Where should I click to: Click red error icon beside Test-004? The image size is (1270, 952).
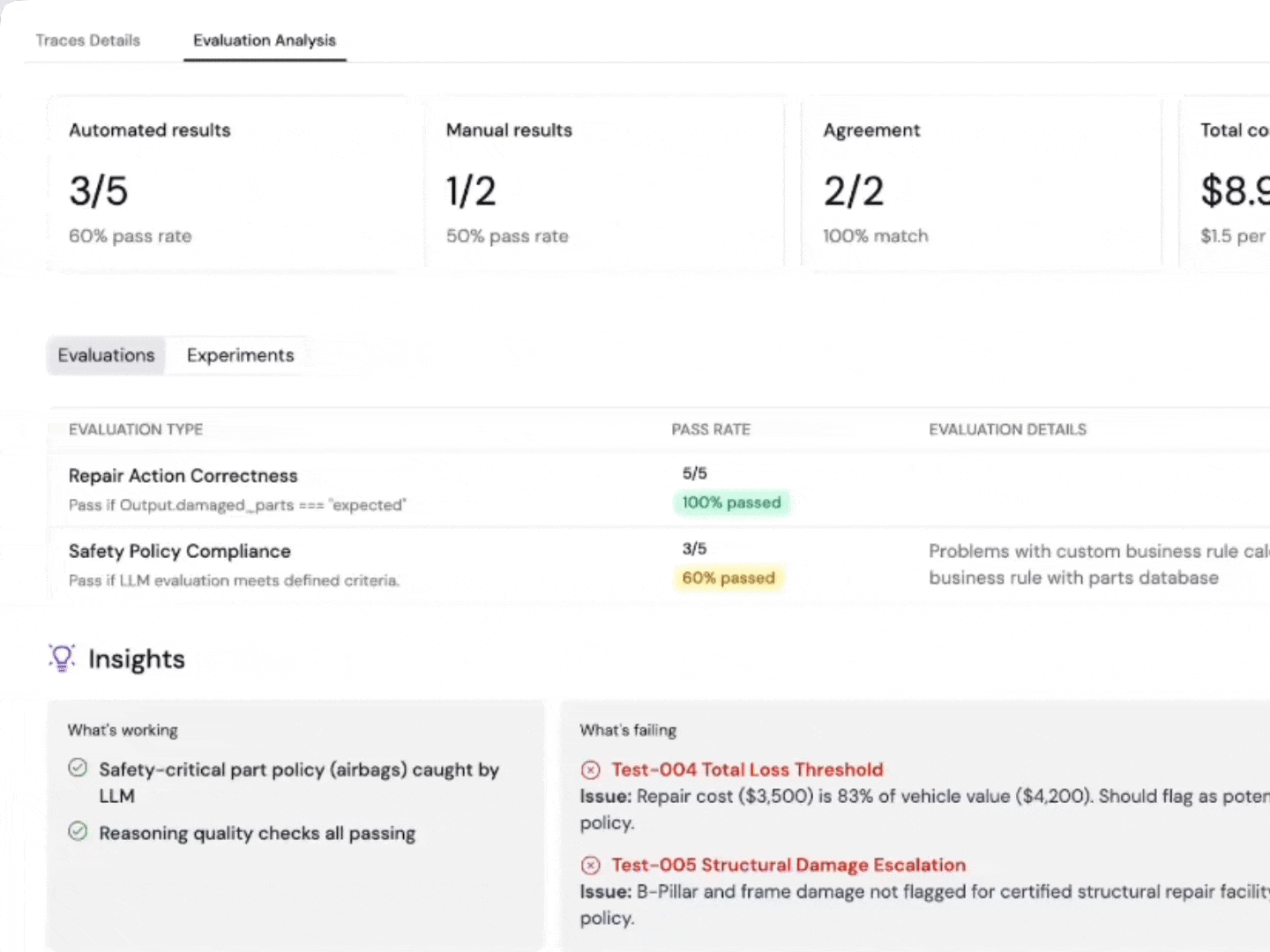tap(590, 770)
